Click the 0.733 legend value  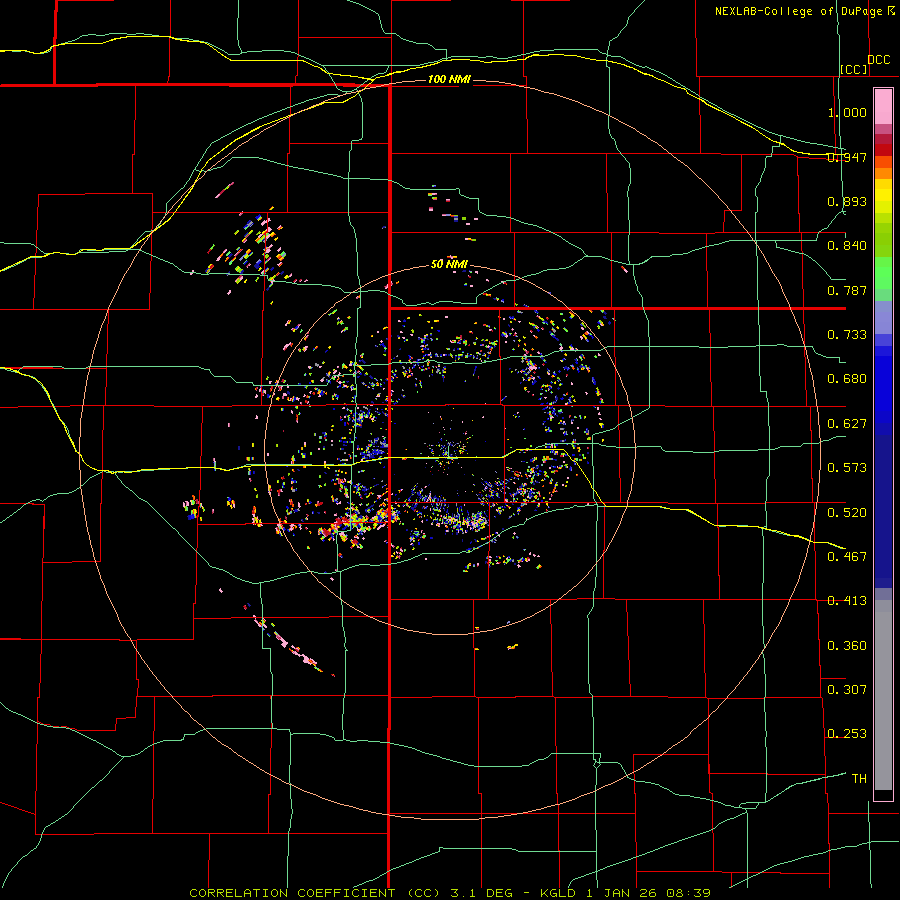tap(847, 334)
